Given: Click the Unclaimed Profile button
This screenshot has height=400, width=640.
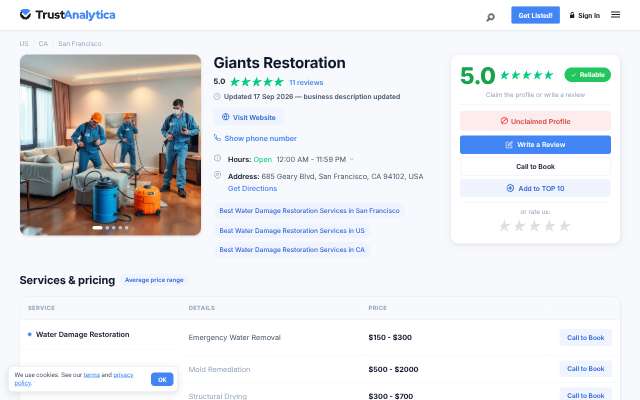Looking at the screenshot, I should coord(535,121).
